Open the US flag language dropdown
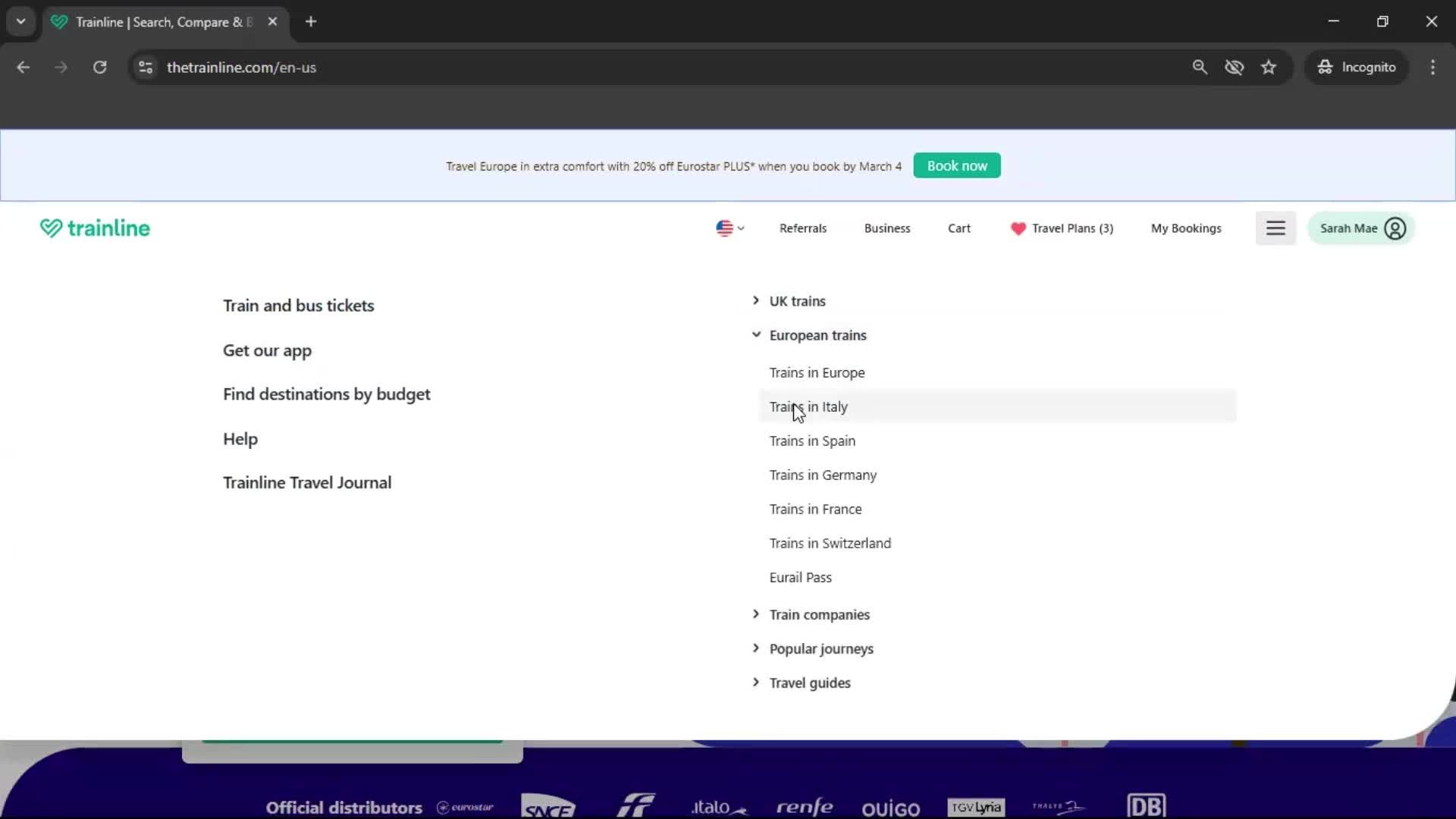This screenshot has width=1456, height=819. tap(730, 228)
